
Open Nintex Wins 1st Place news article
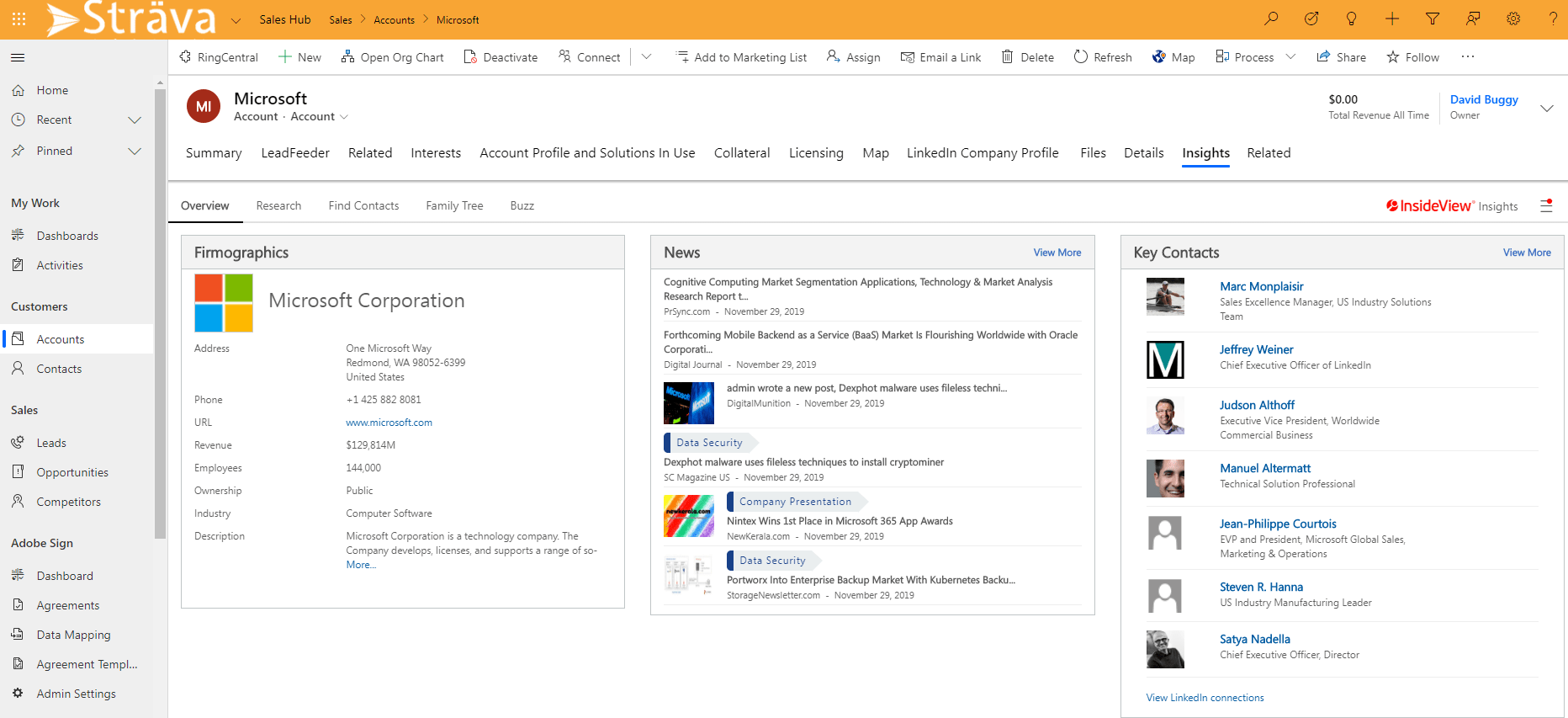click(840, 522)
